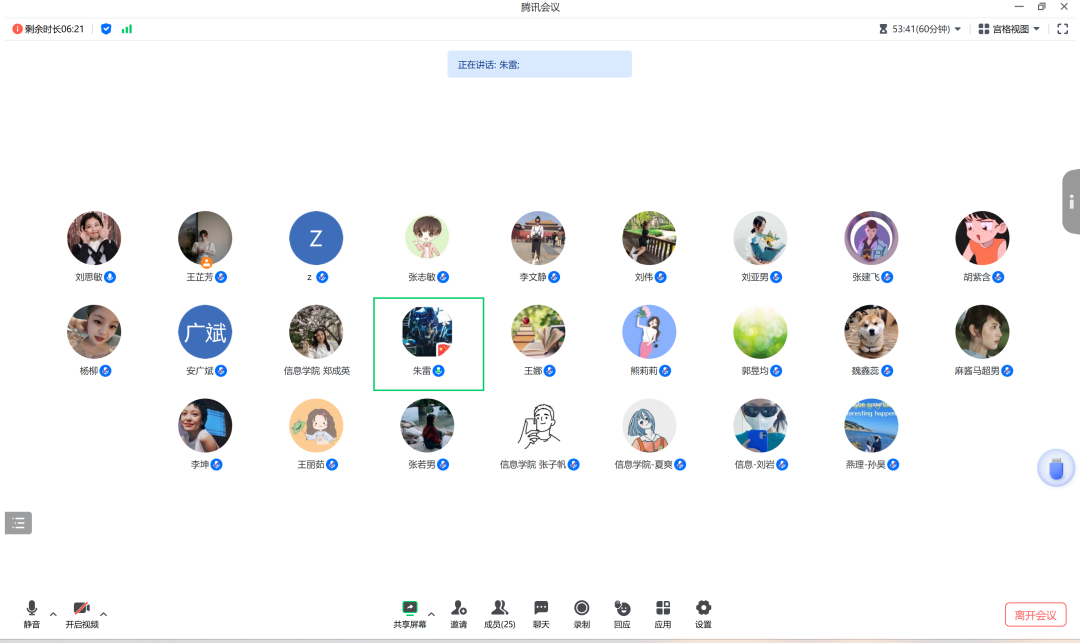Open the chat panel
This screenshot has width=1080, height=643.
coord(541,608)
